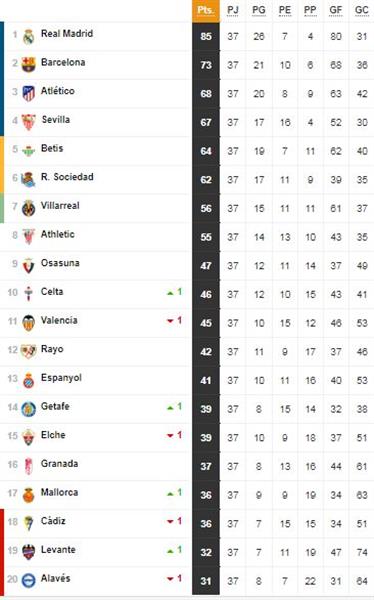Click Real Madrid's 85 points cell
Screen dimensions: 374x600
(206, 36)
